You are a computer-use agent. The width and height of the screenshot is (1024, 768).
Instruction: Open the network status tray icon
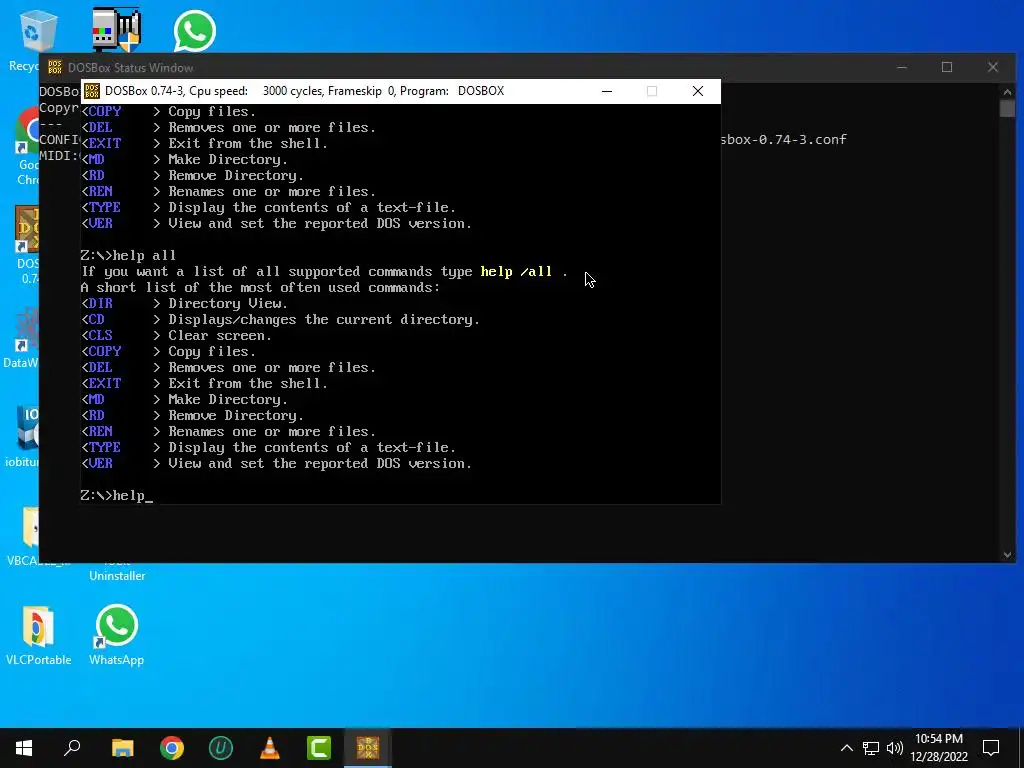[x=871, y=748]
